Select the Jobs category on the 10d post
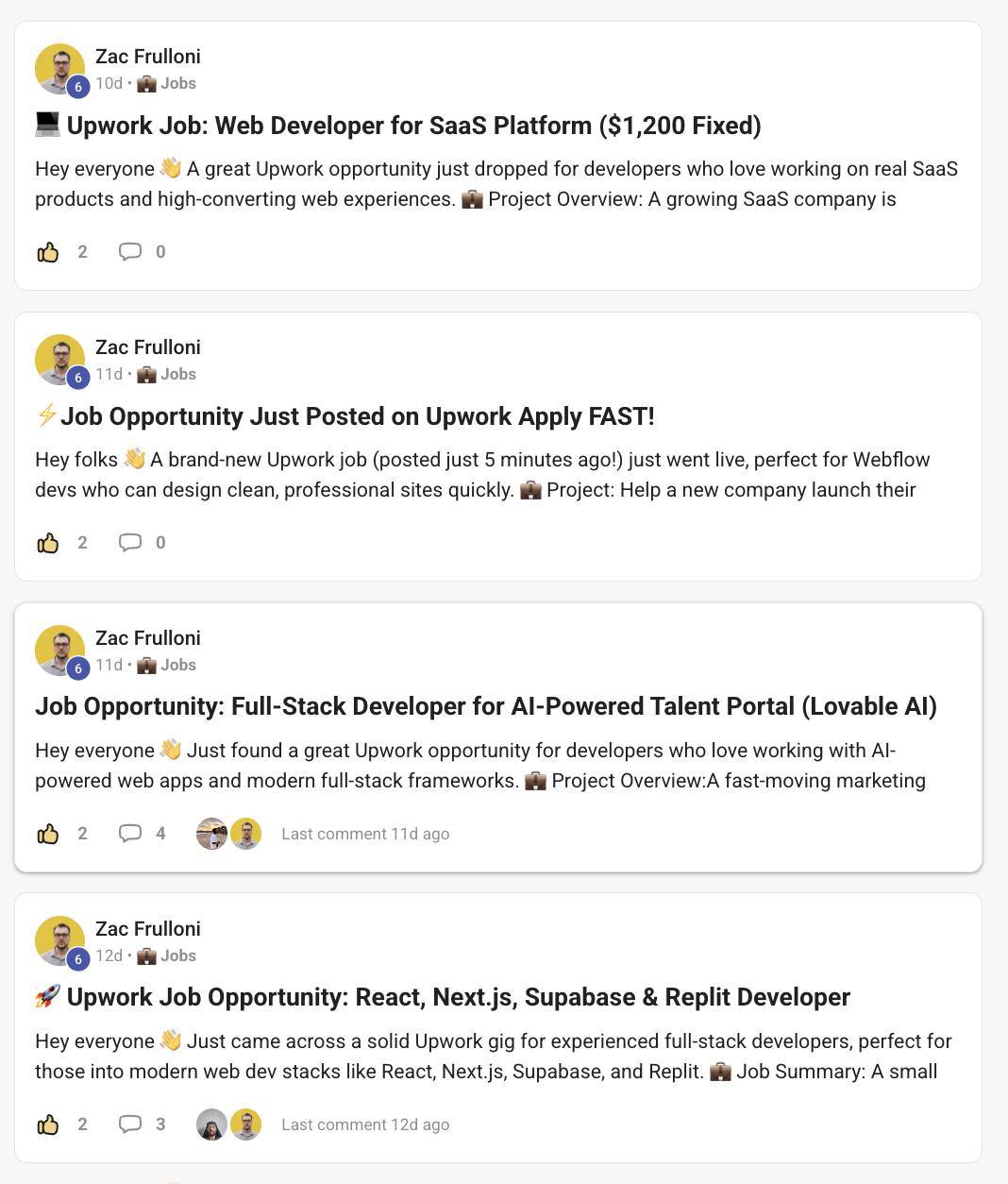 coord(167,83)
